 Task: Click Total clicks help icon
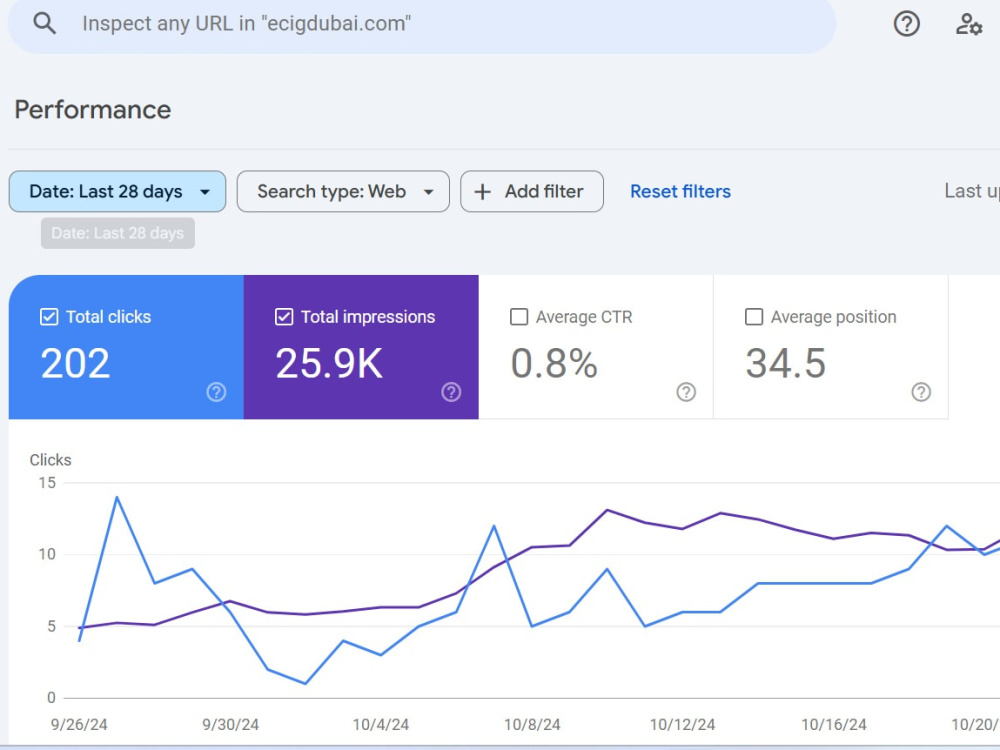216,392
